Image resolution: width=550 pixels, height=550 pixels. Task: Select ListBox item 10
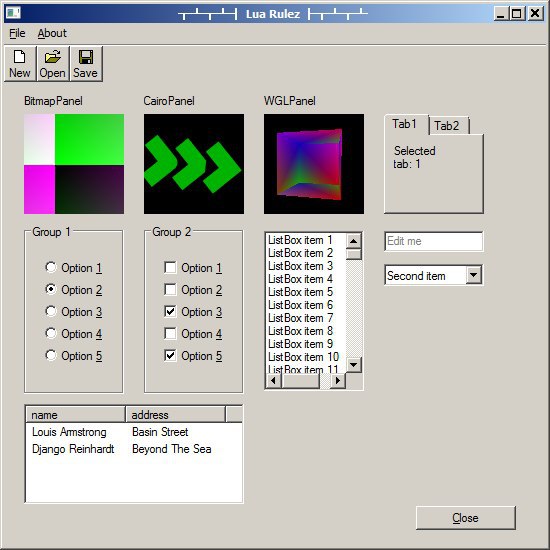coord(306,357)
